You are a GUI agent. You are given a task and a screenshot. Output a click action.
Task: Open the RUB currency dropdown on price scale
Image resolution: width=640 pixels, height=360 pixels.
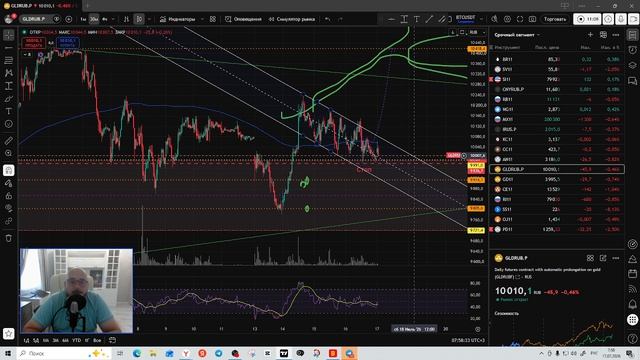(477, 32)
